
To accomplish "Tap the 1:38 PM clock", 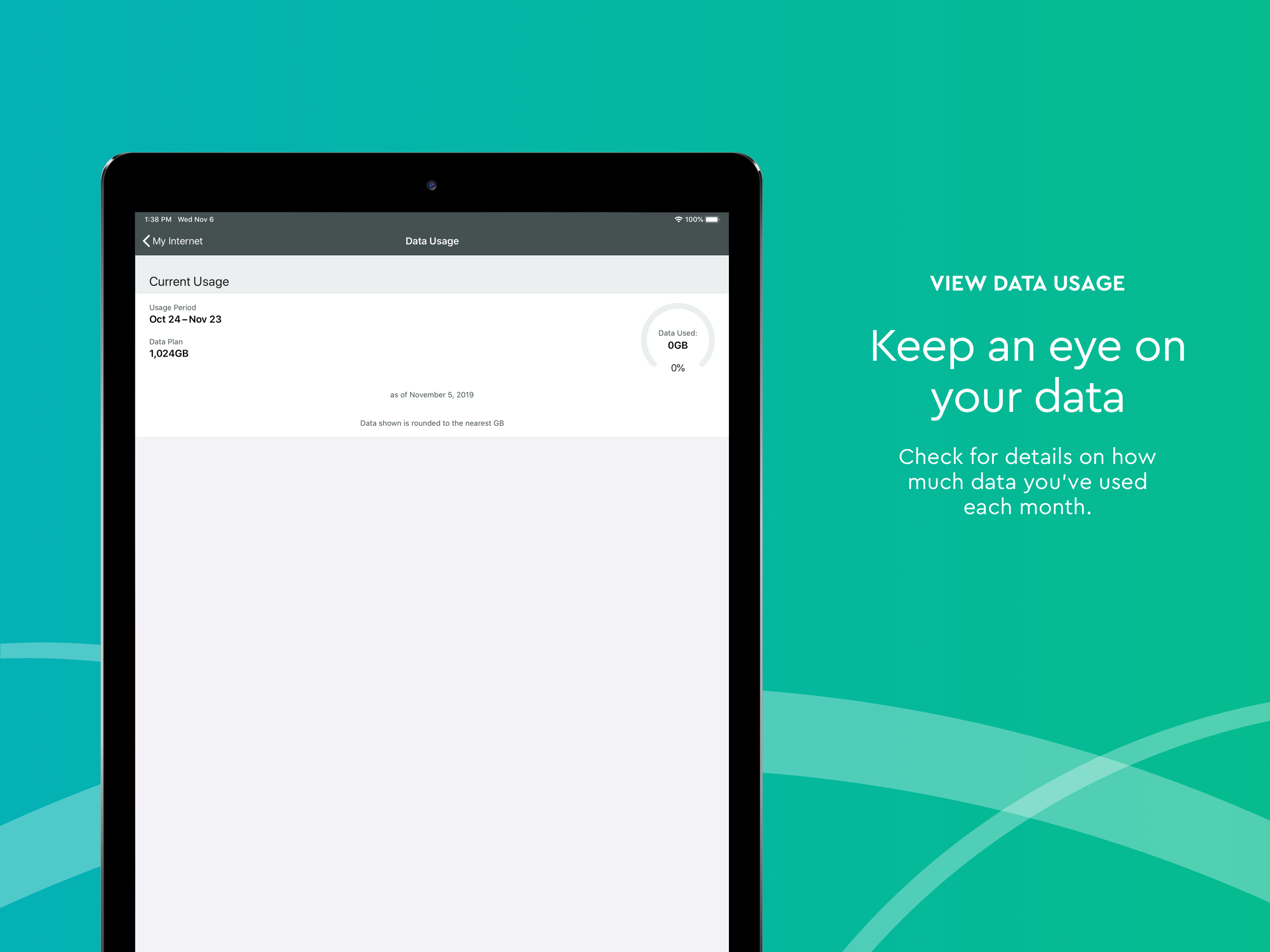I will tap(158, 219).
